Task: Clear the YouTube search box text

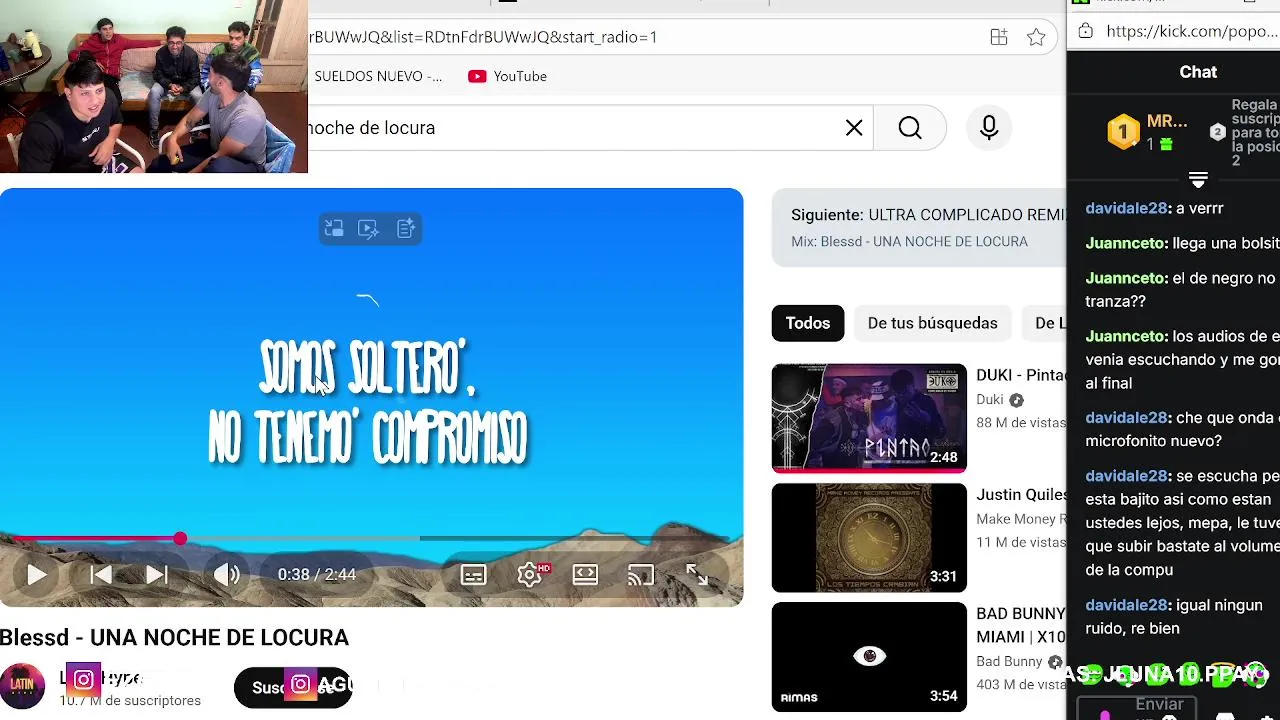Action: pyautogui.click(x=854, y=128)
